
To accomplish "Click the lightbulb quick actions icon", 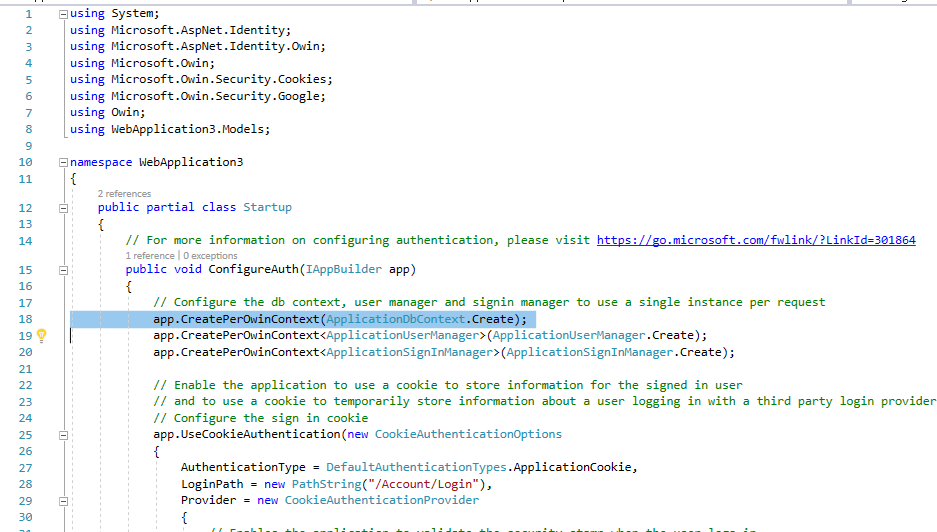I will [x=42, y=336].
